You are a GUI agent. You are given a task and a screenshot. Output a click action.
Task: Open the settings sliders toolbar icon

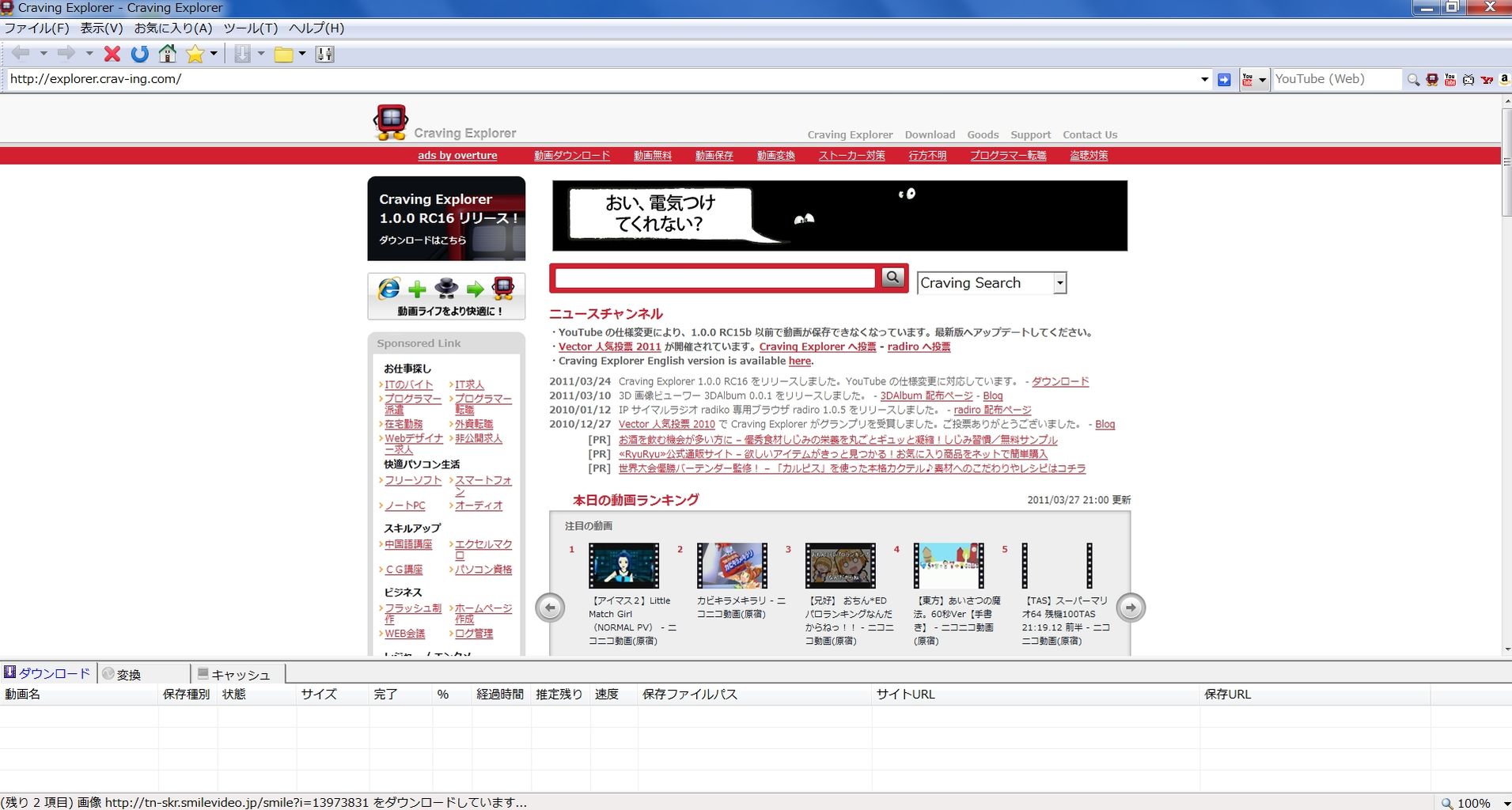click(x=324, y=54)
